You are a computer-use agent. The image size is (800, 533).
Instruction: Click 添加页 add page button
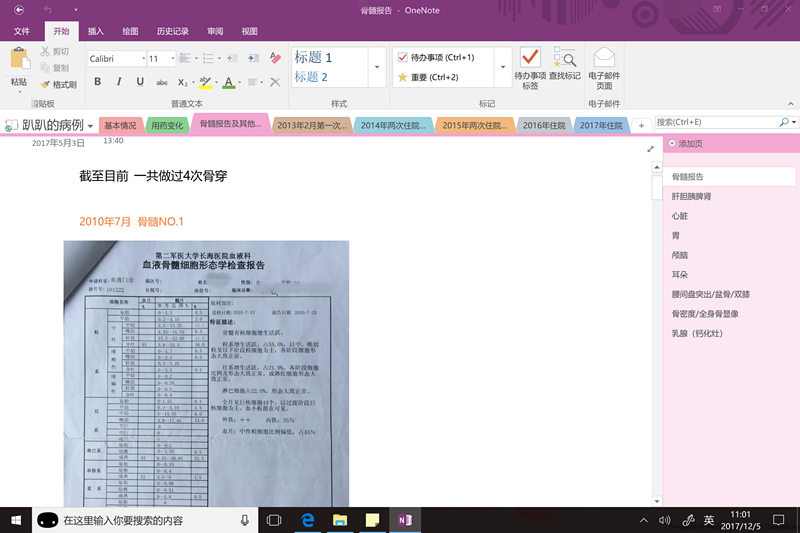[686, 144]
